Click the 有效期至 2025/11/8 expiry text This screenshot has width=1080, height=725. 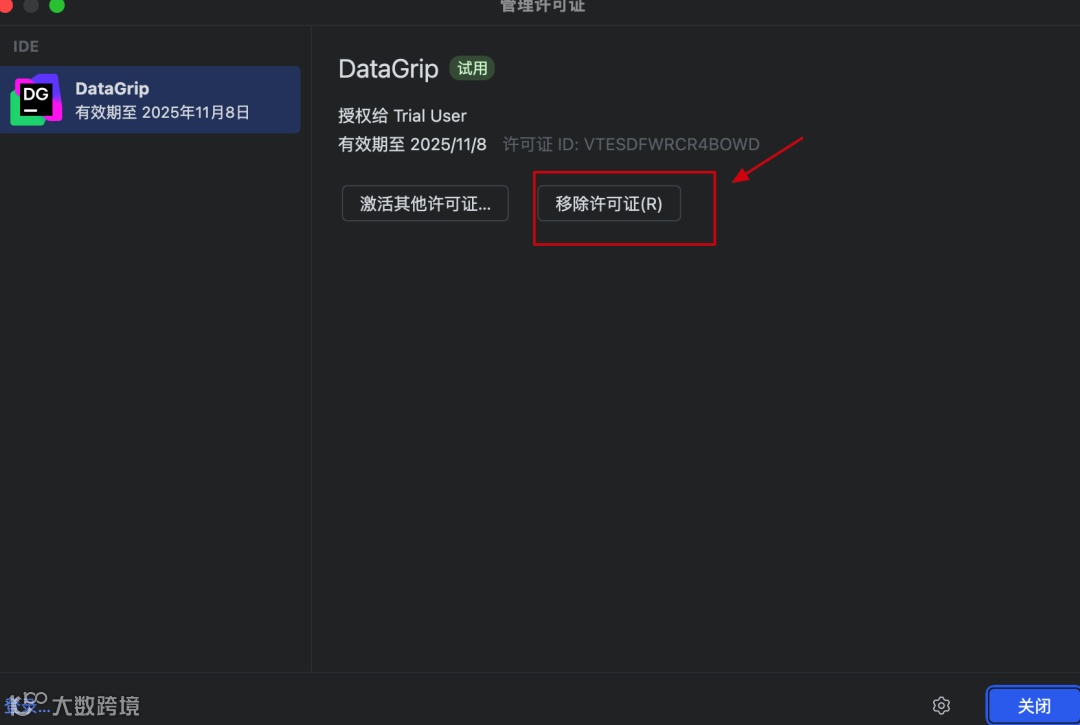point(412,145)
